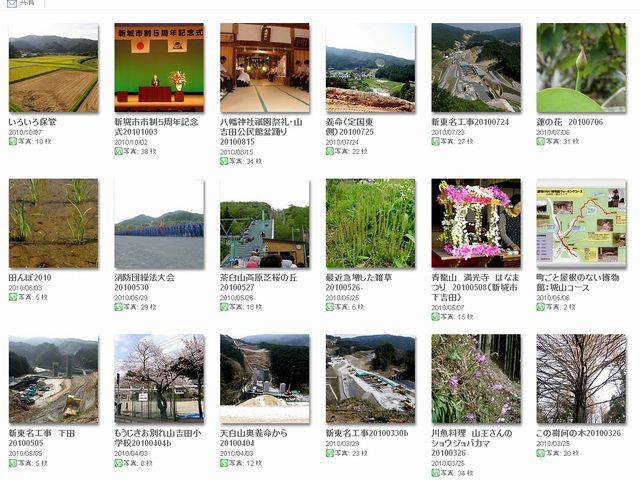The image size is (640, 482).
Task: Click photo icon under 茶臼山高原芝桜の丘 album
Action: point(224,307)
